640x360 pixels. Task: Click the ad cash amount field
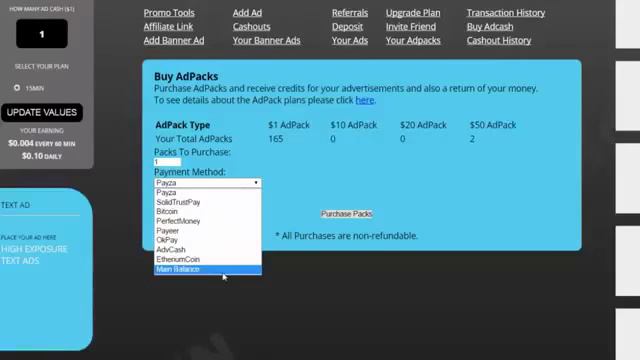coord(42,34)
